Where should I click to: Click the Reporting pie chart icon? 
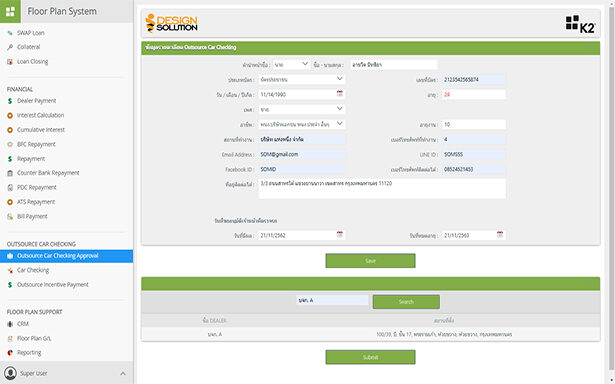(x=10, y=353)
